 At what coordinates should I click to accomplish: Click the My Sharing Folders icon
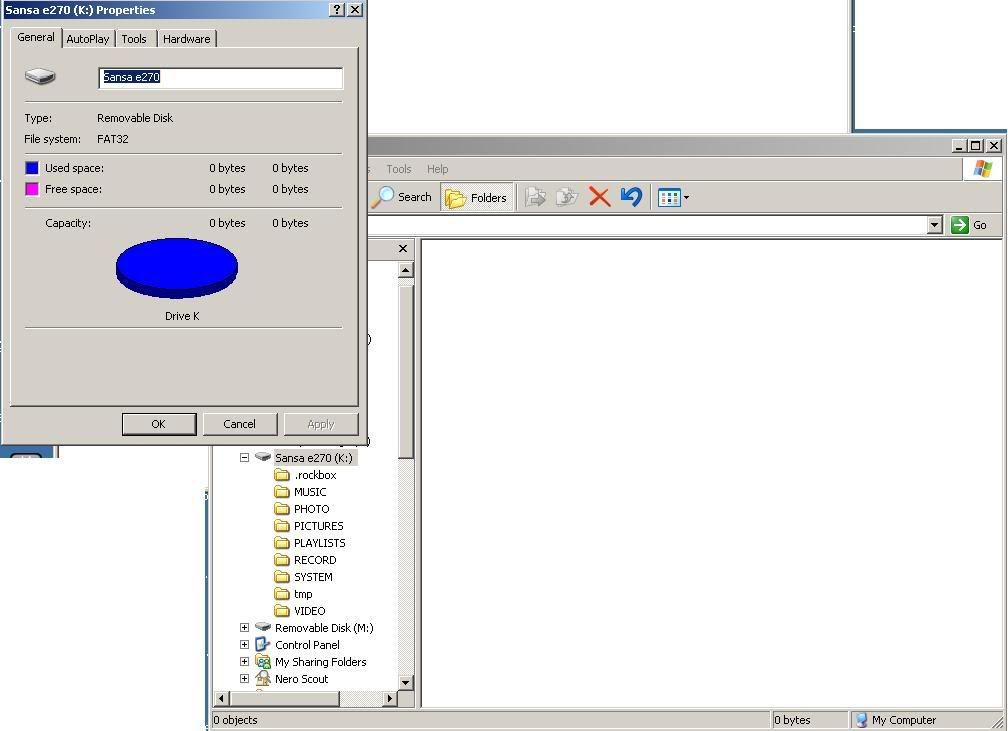pos(263,662)
